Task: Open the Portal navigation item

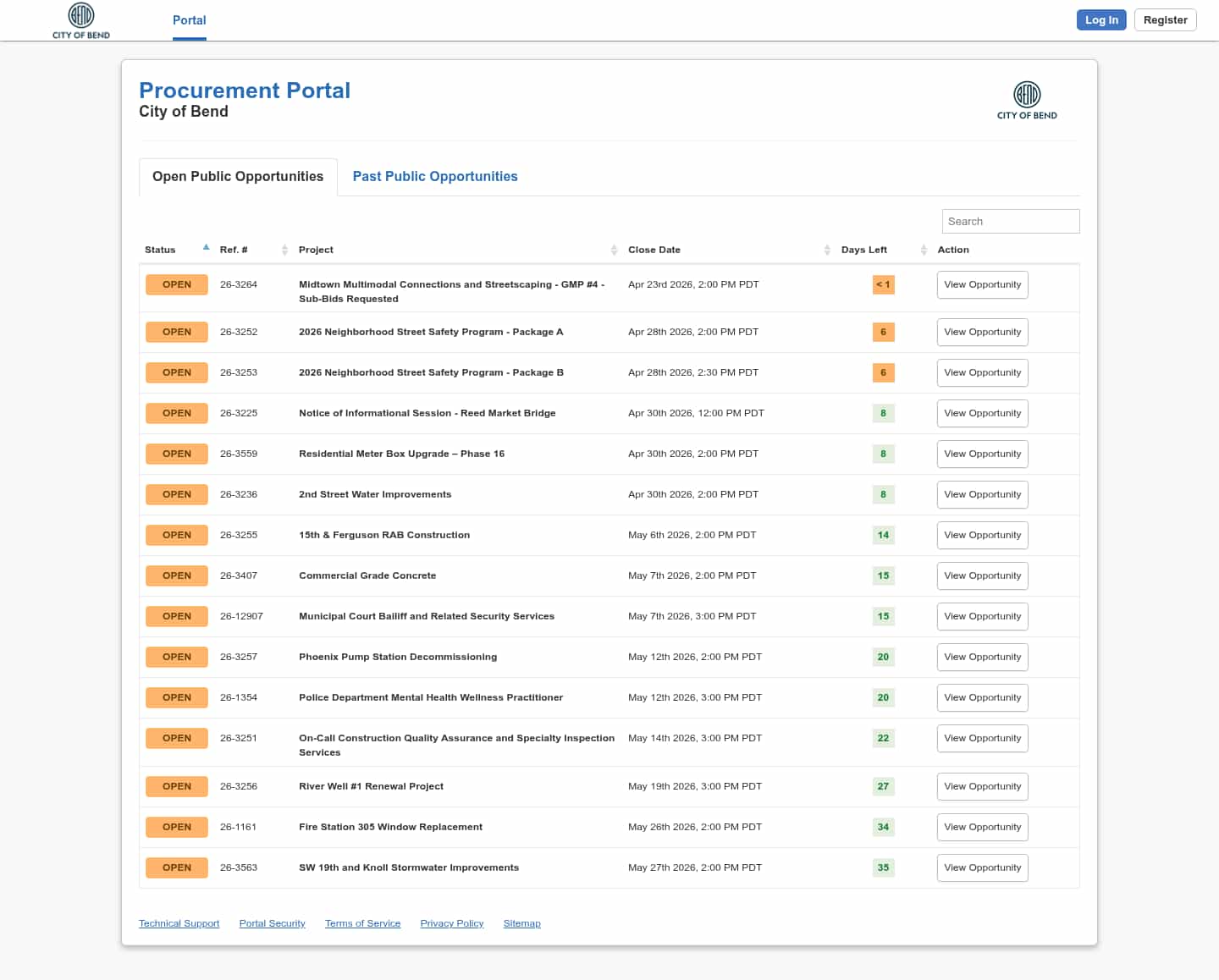Action: coord(189,20)
